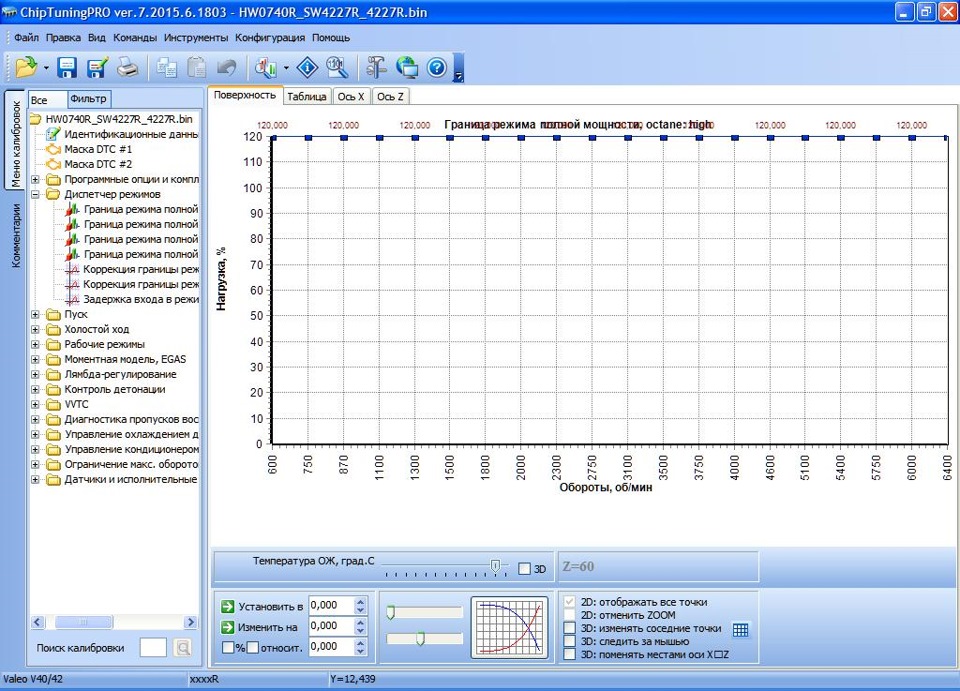Viewport: 960px width, 691px height.
Task: Click the copy icon in the toolbar
Action: pyautogui.click(x=167, y=67)
